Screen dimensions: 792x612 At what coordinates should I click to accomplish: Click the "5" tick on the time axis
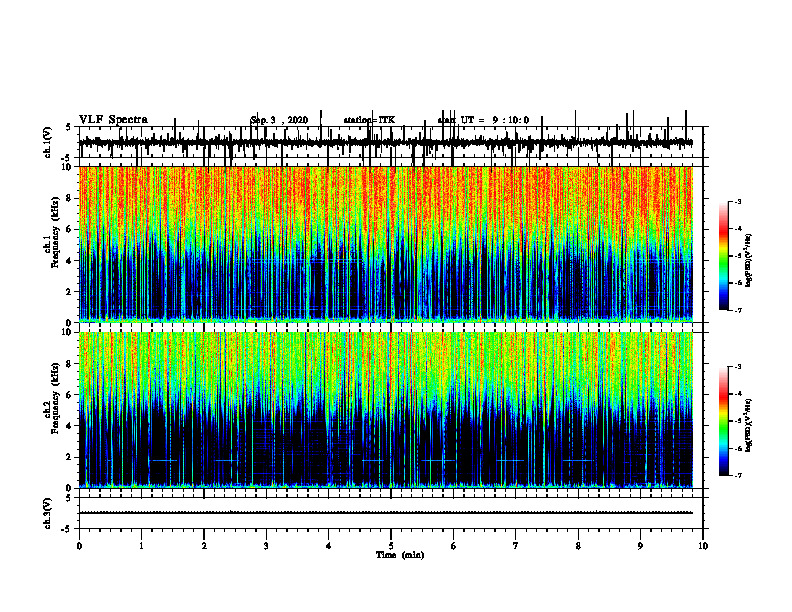[x=391, y=546]
